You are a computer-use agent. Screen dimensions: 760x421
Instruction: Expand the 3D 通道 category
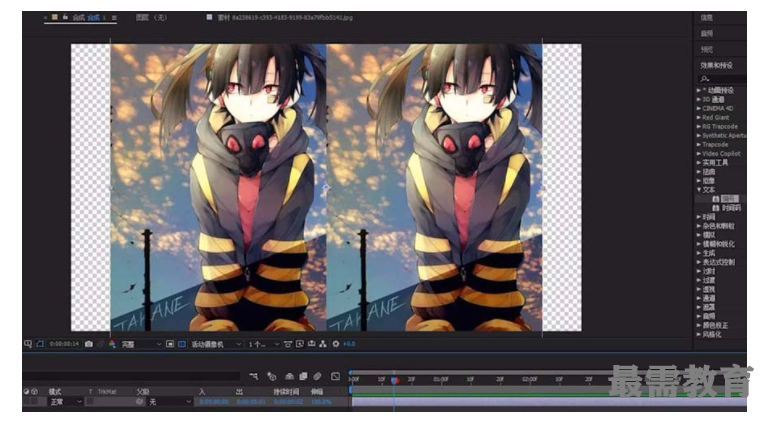(698, 99)
